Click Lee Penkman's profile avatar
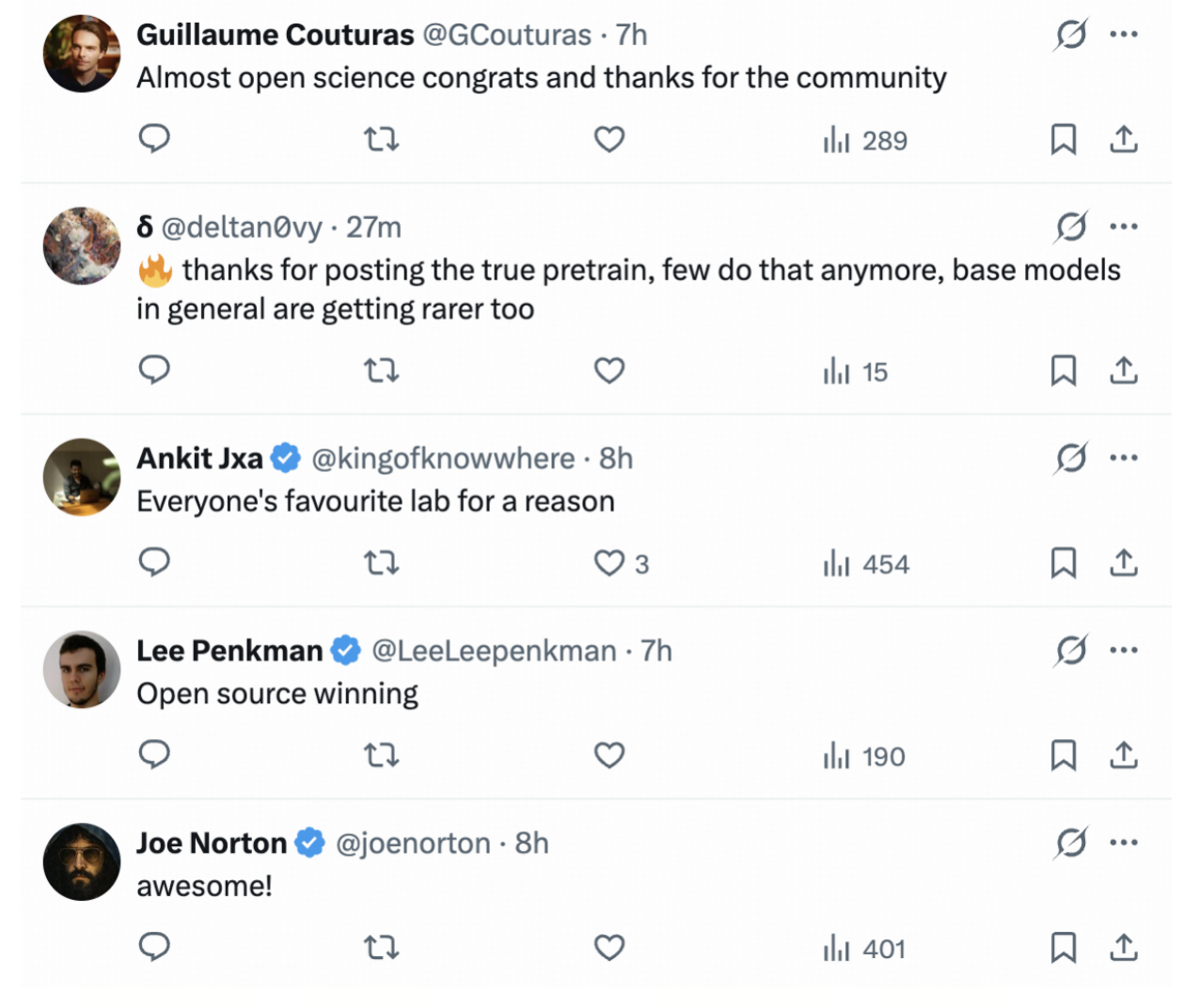 (x=82, y=669)
